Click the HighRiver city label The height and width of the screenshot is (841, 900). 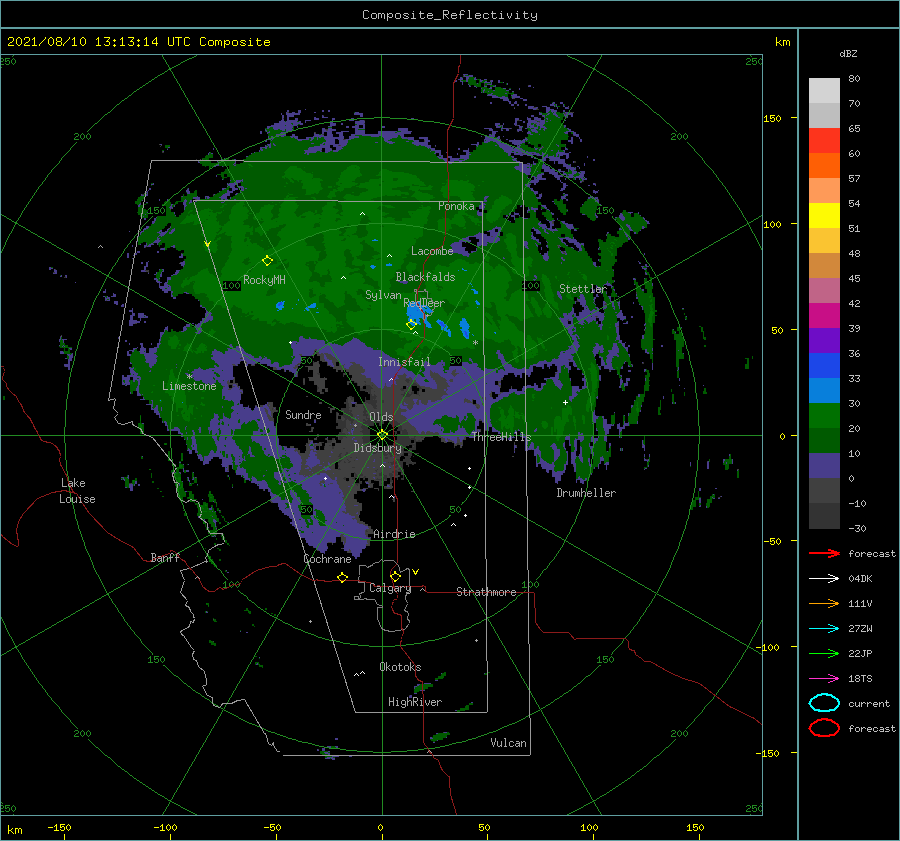tap(415, 702)
